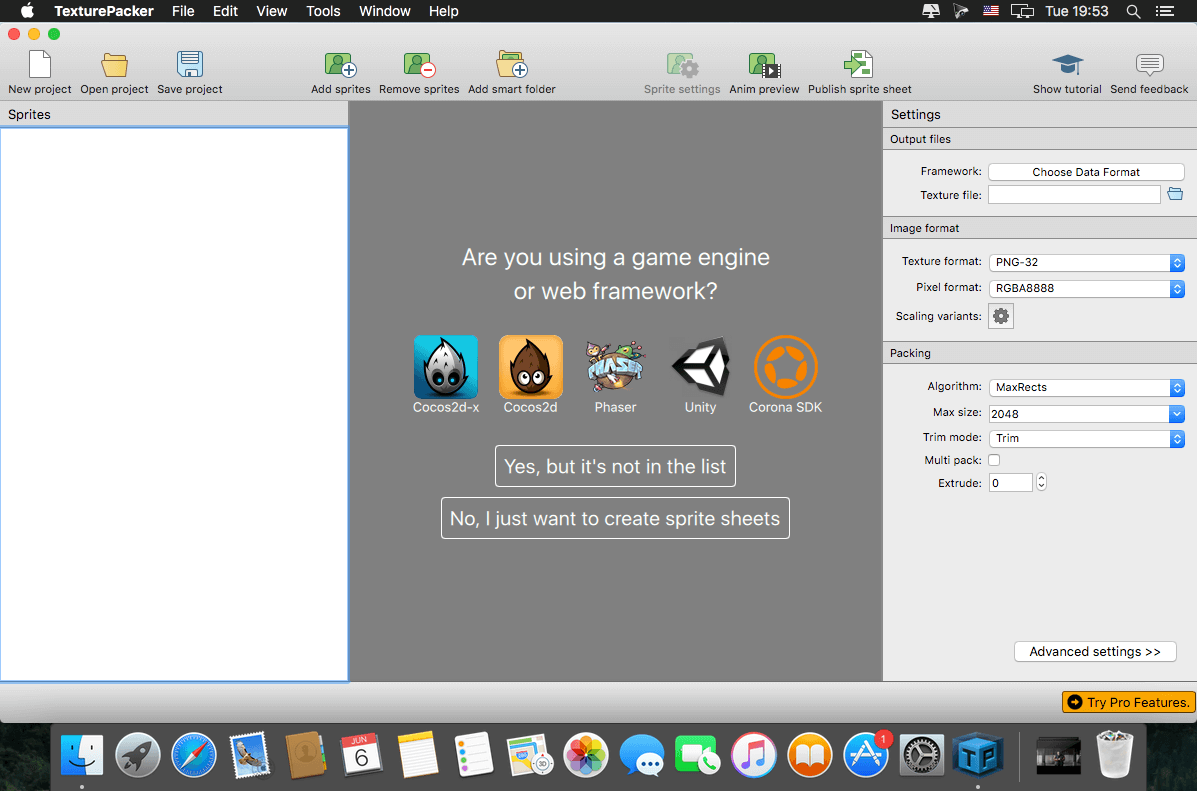This screenshot has width=1197, height=791.
Task: Click Choose Data Format button
Action: pos(1086,173)
